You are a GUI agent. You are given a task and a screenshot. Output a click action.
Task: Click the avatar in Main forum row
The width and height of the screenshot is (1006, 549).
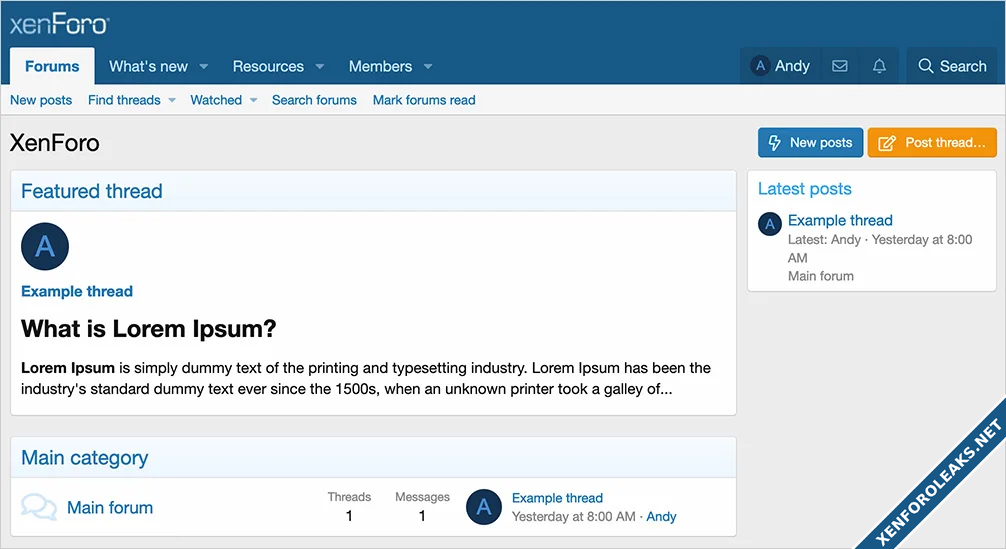[484, 507]
